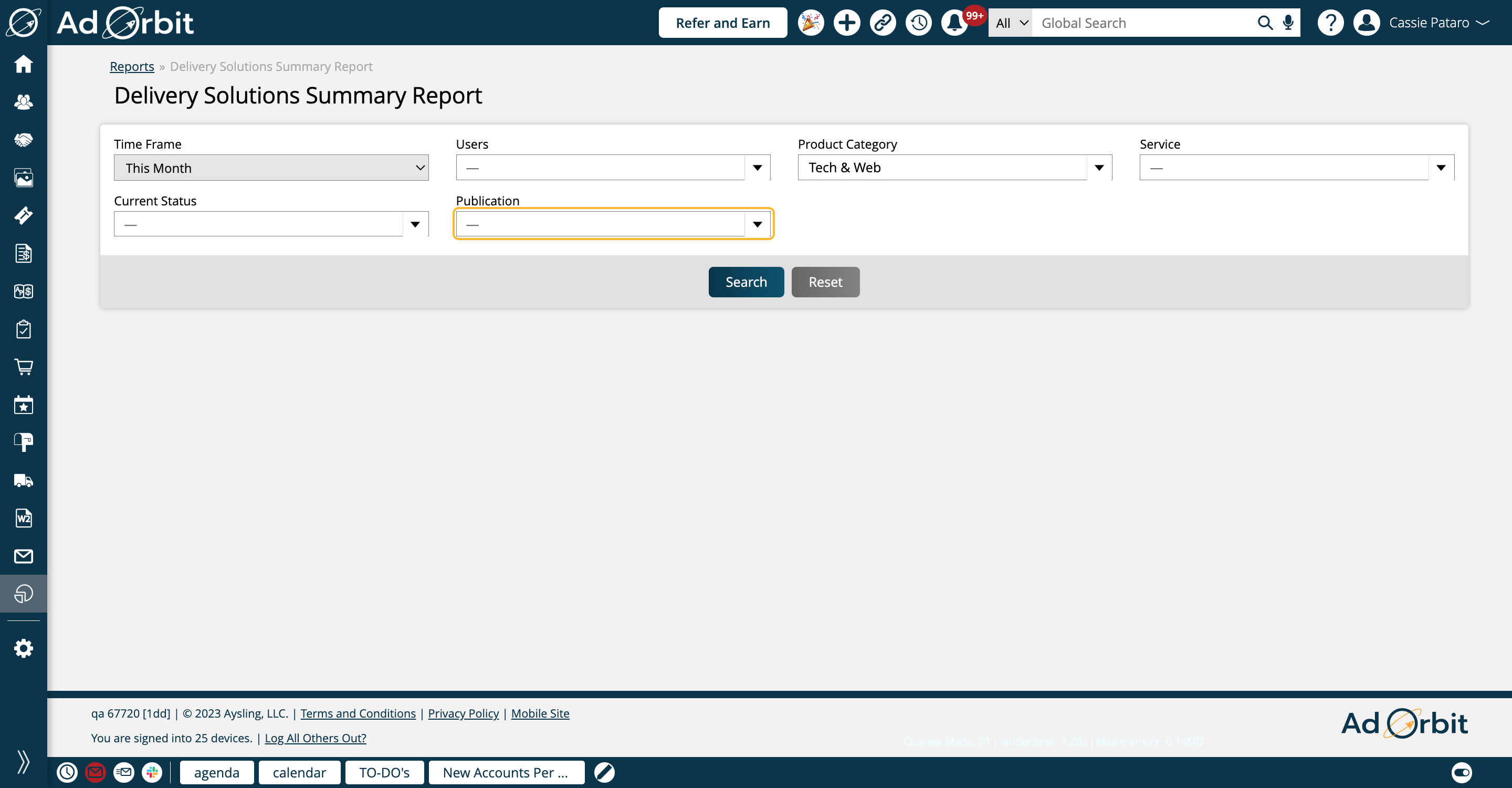
Task: Toggle the Publication selector field
Action: pos(757,224)
